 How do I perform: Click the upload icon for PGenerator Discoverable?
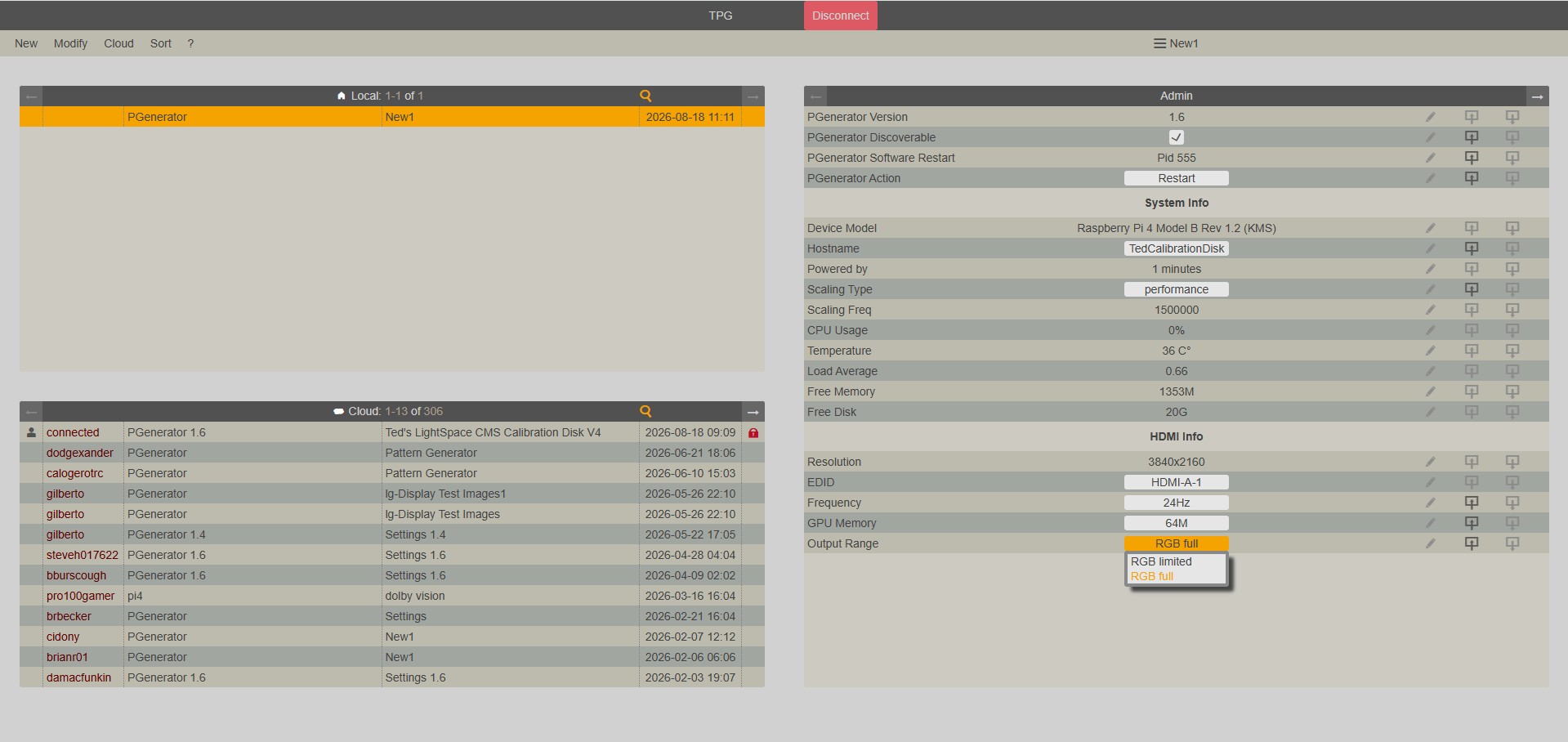[x=1472, y=137]
